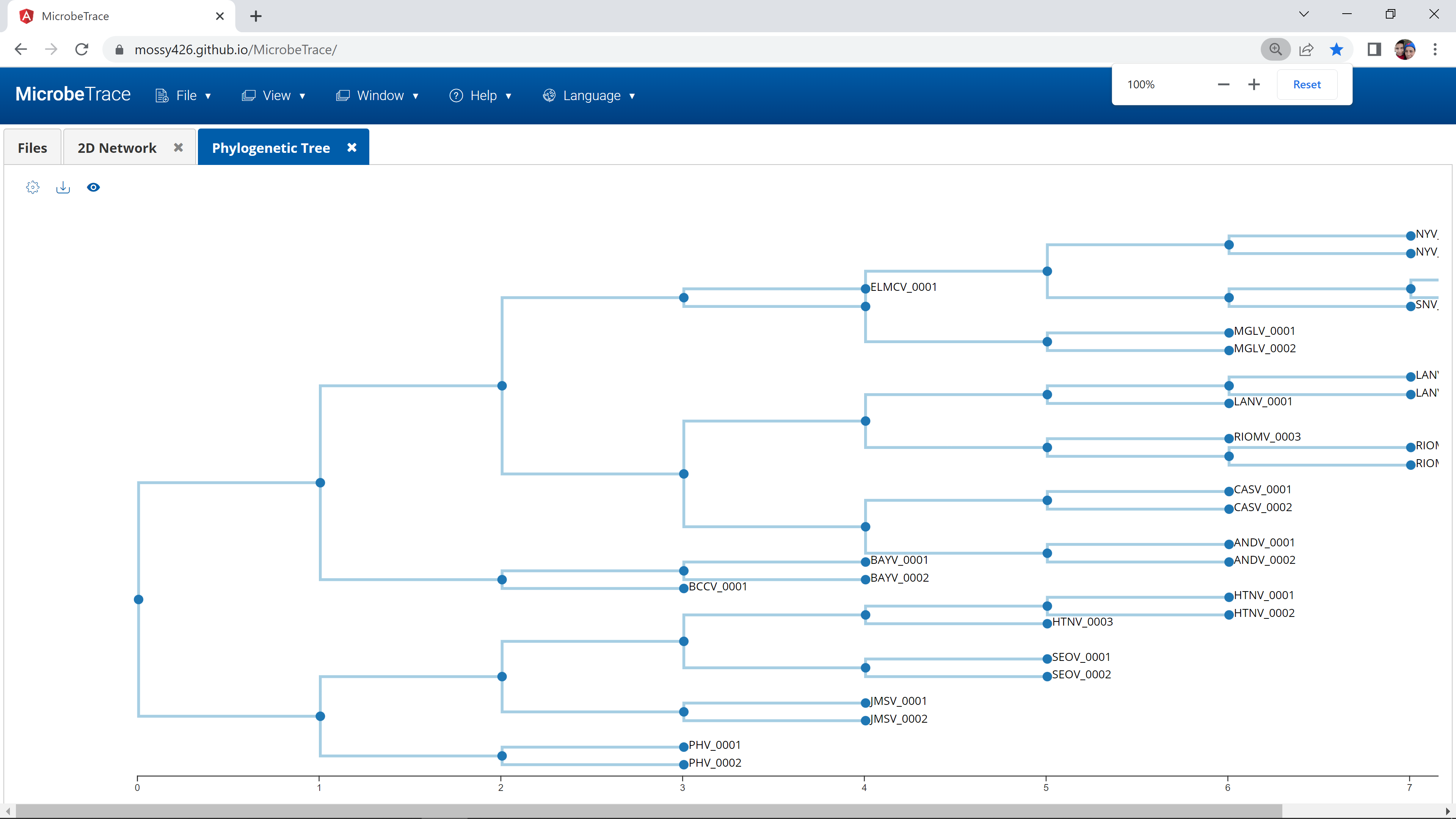Reload the page
The image size is (1456, 819).
(82, 50)
